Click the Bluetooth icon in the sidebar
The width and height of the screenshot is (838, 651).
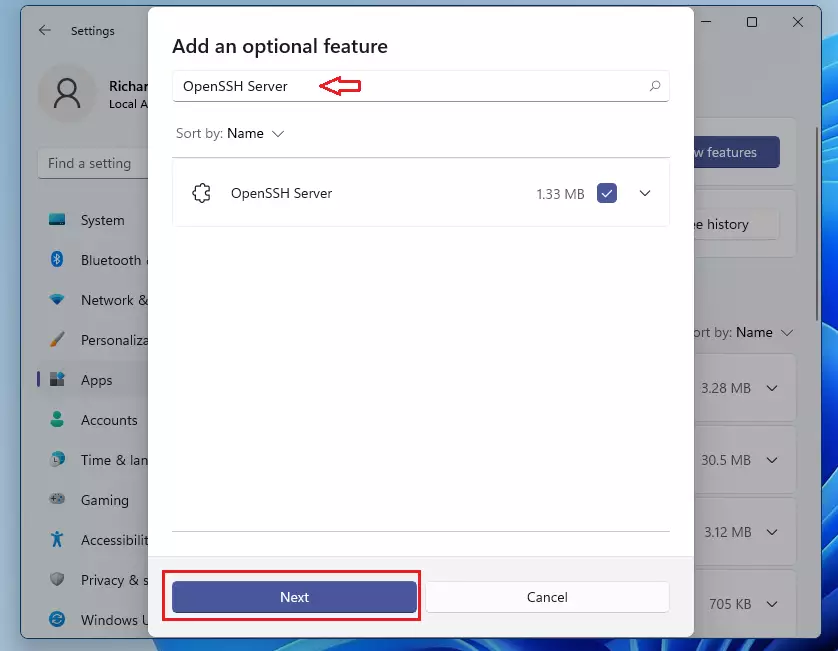point(57,260)
